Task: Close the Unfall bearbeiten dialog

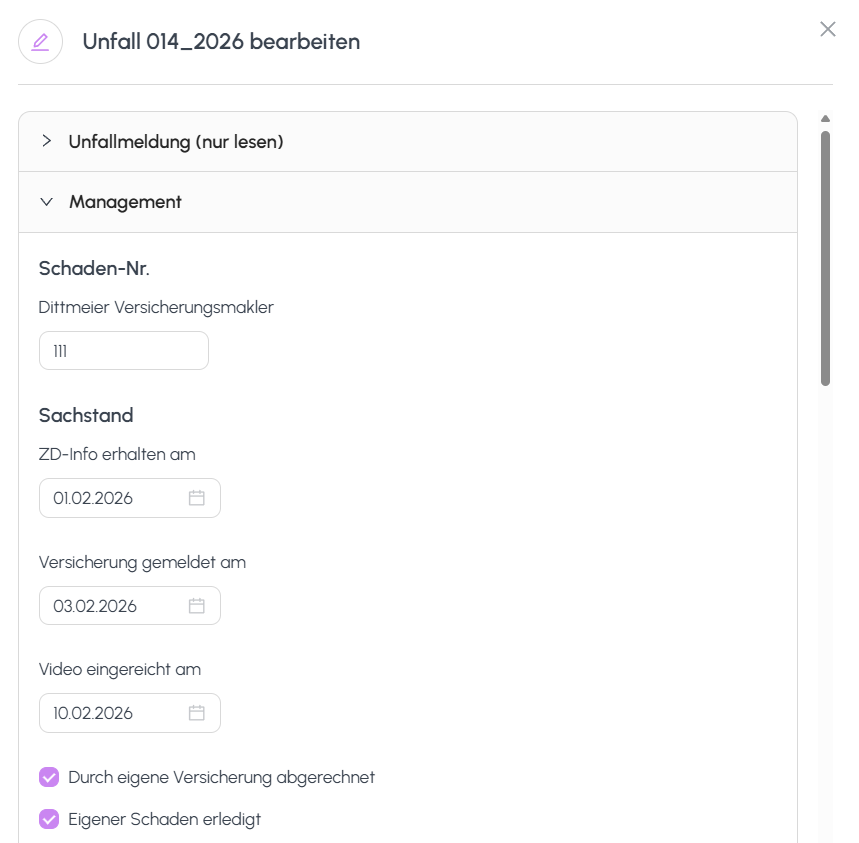Action: click(x=827, y=29)
